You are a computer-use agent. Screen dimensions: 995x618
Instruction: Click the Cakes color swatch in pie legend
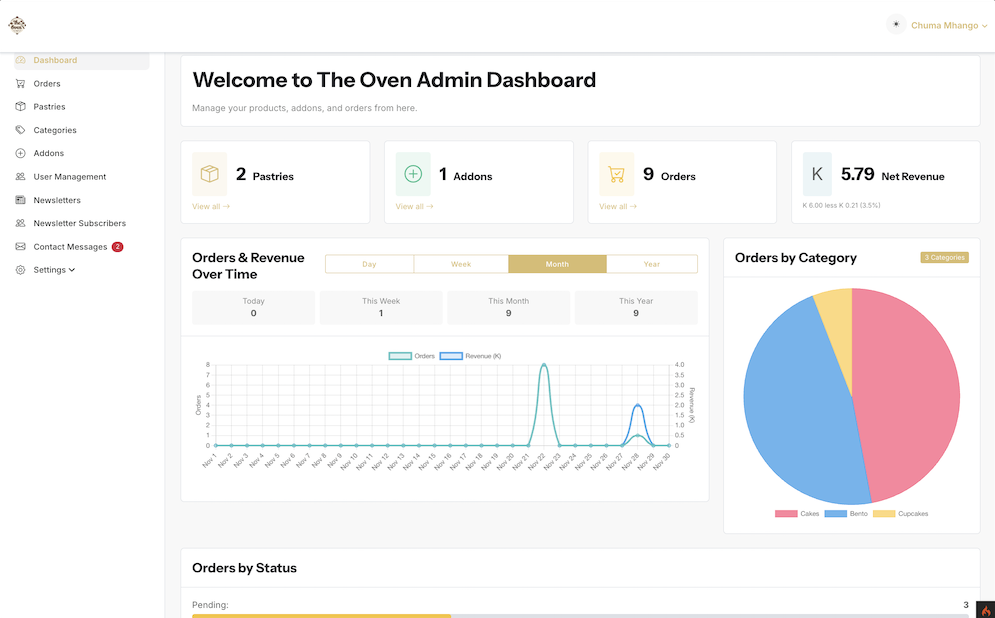[786, 514]
